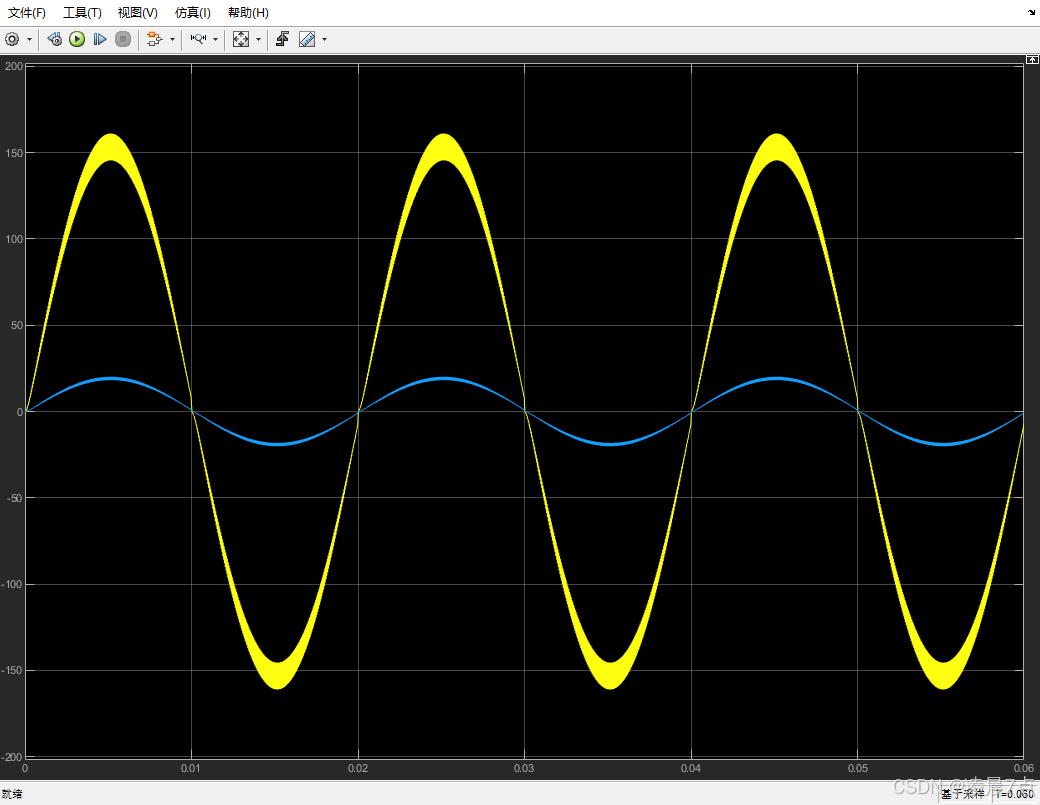1040x805 pixels.
Task: Open the 工具(T) menu
Action: click(82, 13)
